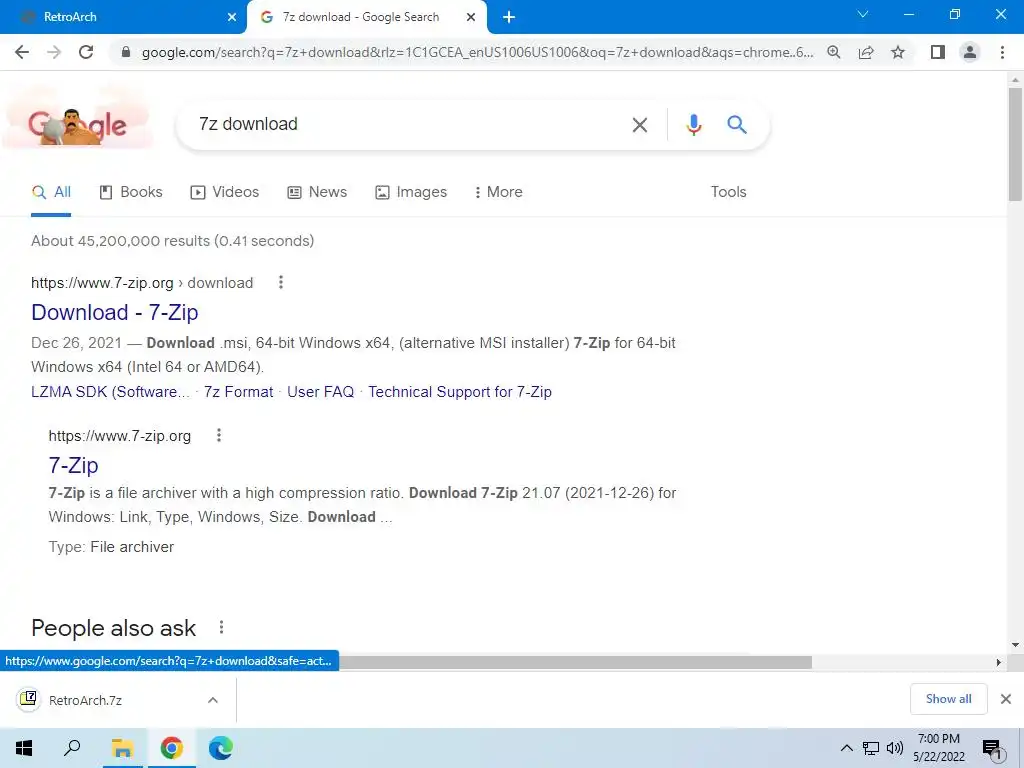Screen dimensions: 1024x768
Task: Open the Windows Start menu
Action: point(24,748)
